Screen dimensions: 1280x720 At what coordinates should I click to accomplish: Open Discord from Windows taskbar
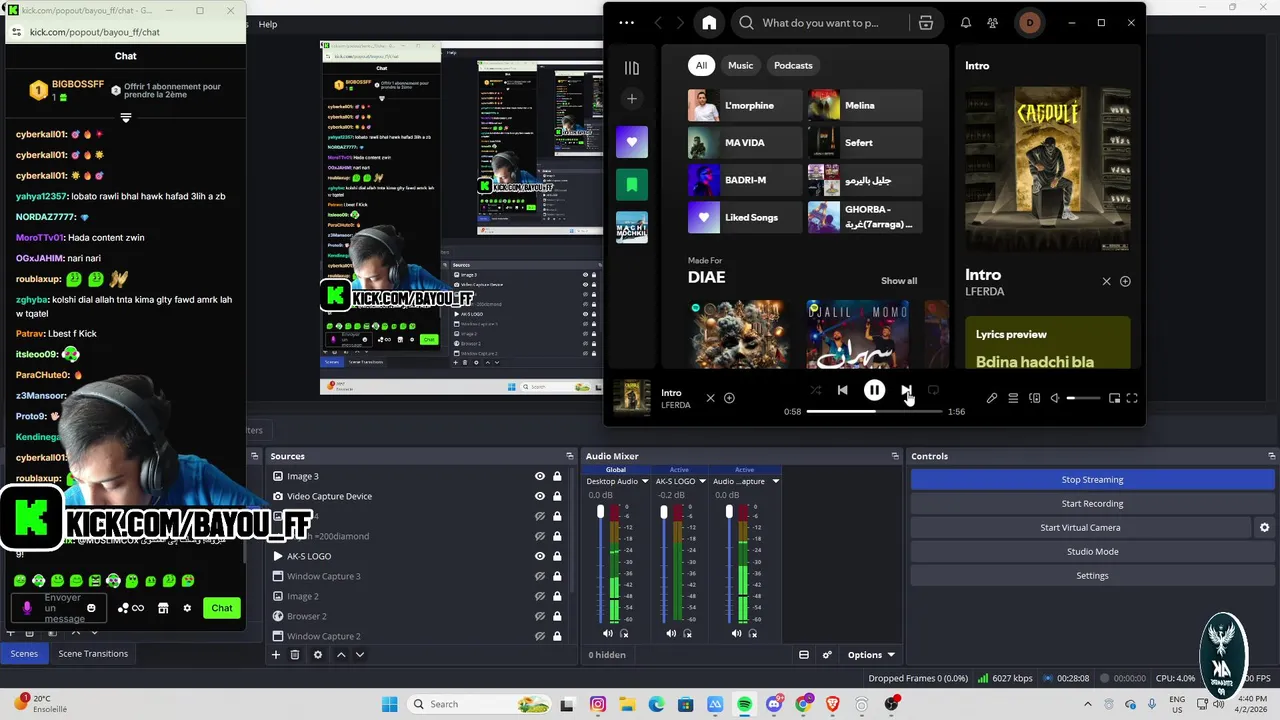(x=774, y=704)
